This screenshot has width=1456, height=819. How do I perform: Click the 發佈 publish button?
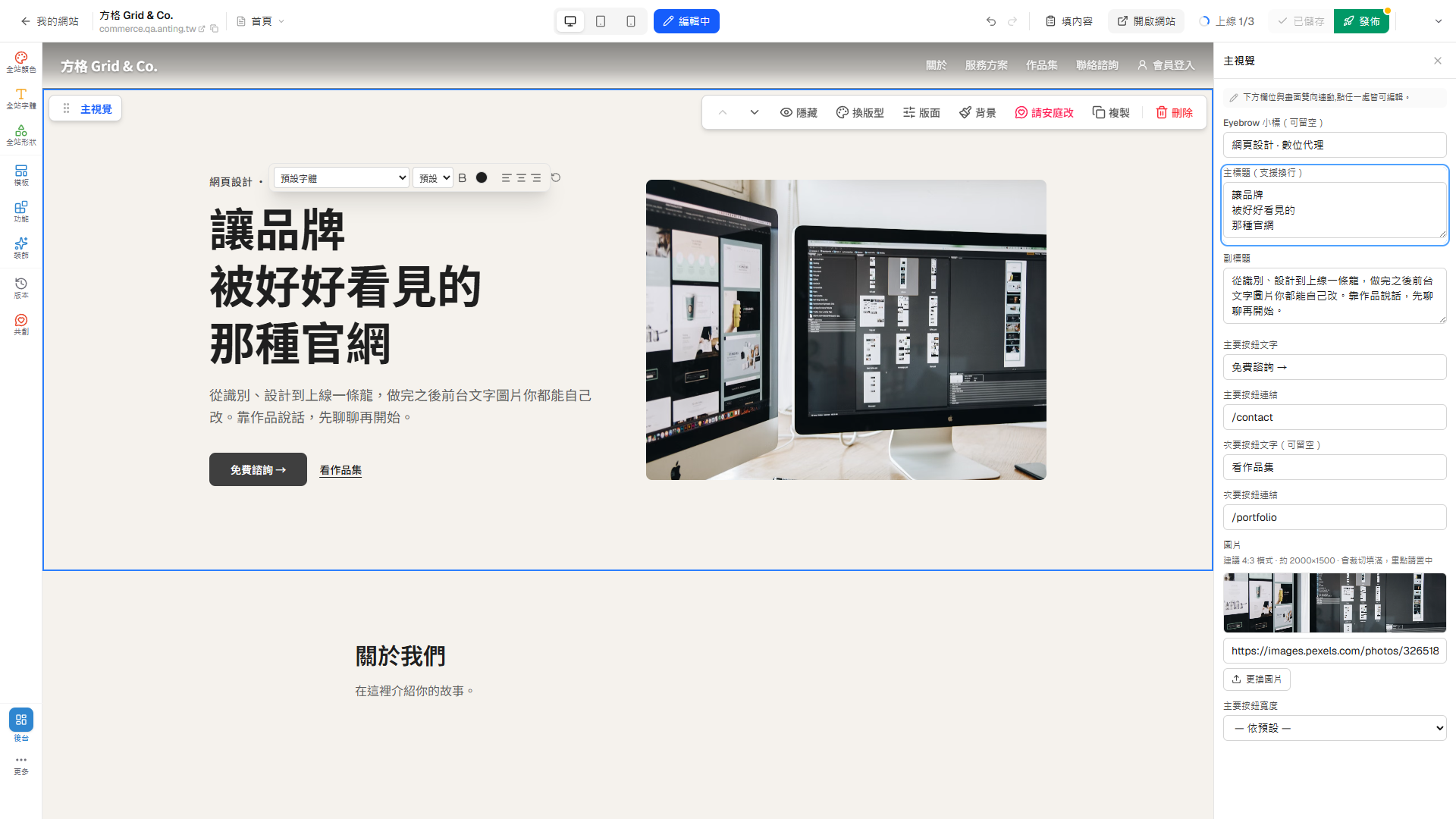[x=1361, y=21]
